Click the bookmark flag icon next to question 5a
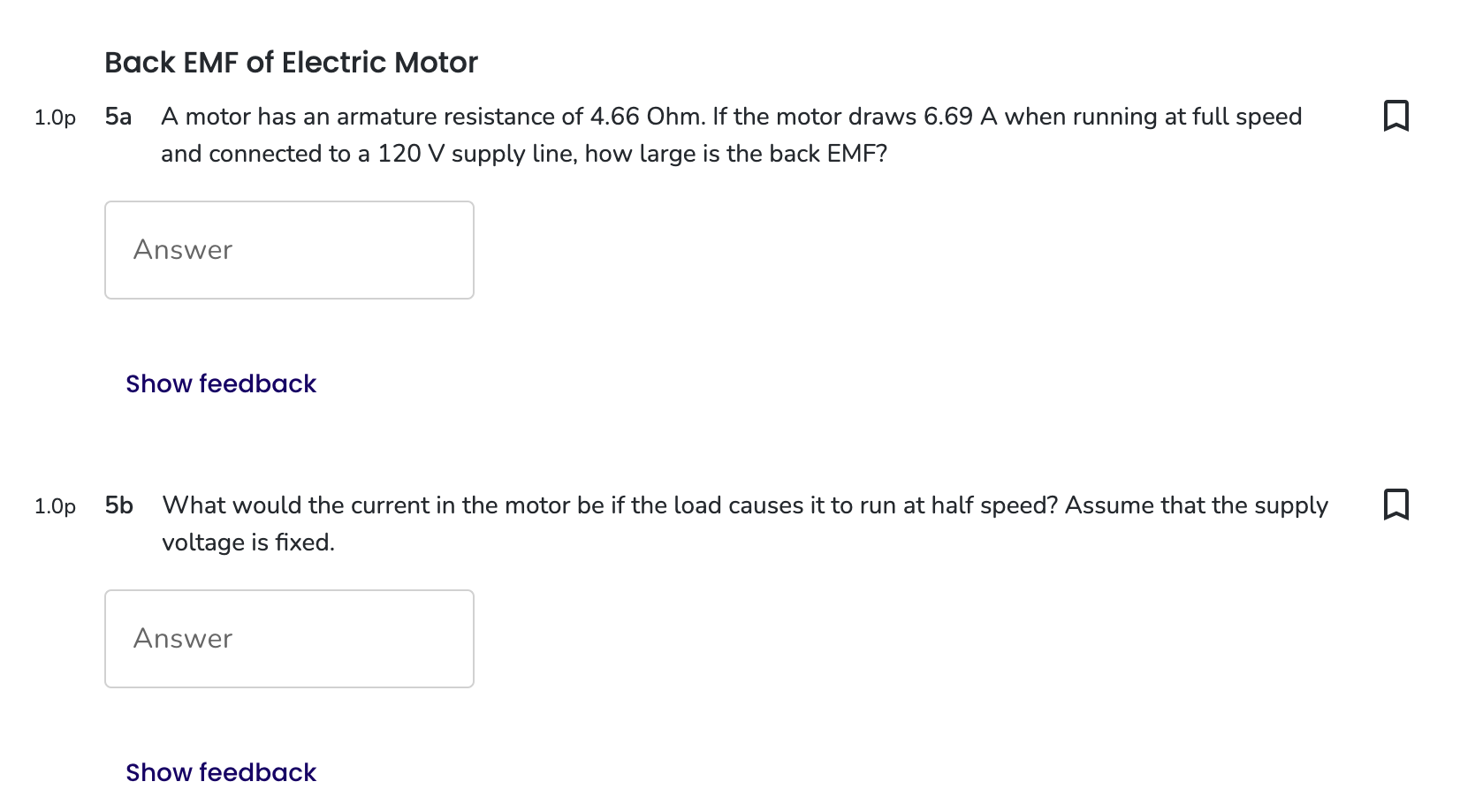This screenshot has width=1460, height=812. click(x=1396, y=116)
